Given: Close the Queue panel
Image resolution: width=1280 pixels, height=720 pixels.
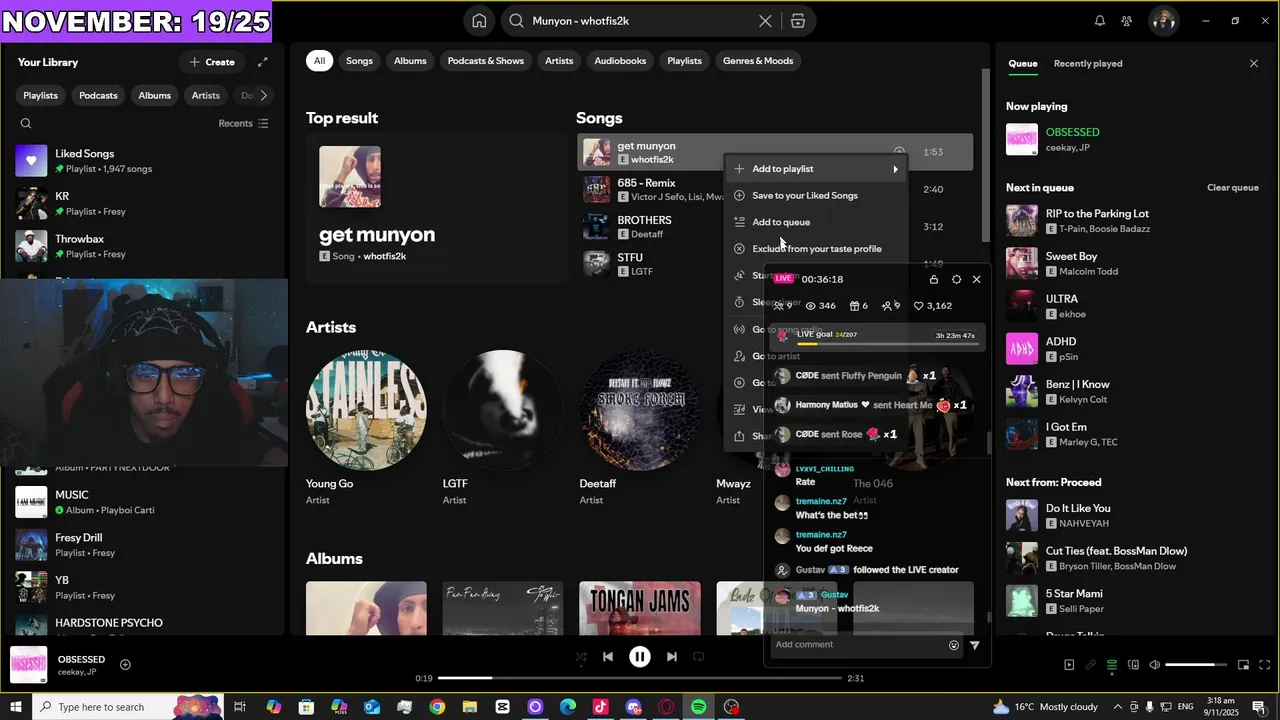Looking at the screenshot, I should click(x=1254, y=63).
